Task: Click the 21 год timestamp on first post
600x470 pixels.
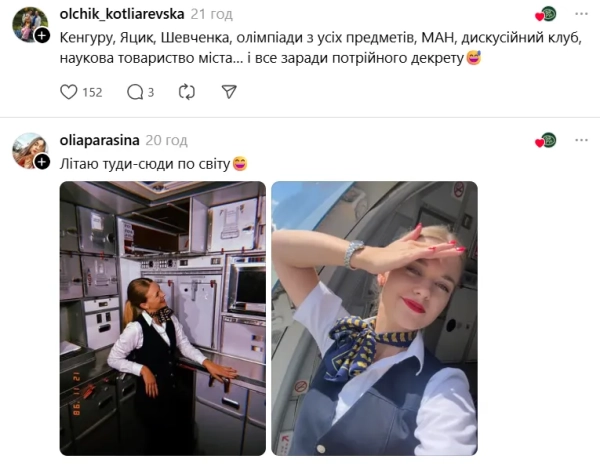Action: click(212, 14)
